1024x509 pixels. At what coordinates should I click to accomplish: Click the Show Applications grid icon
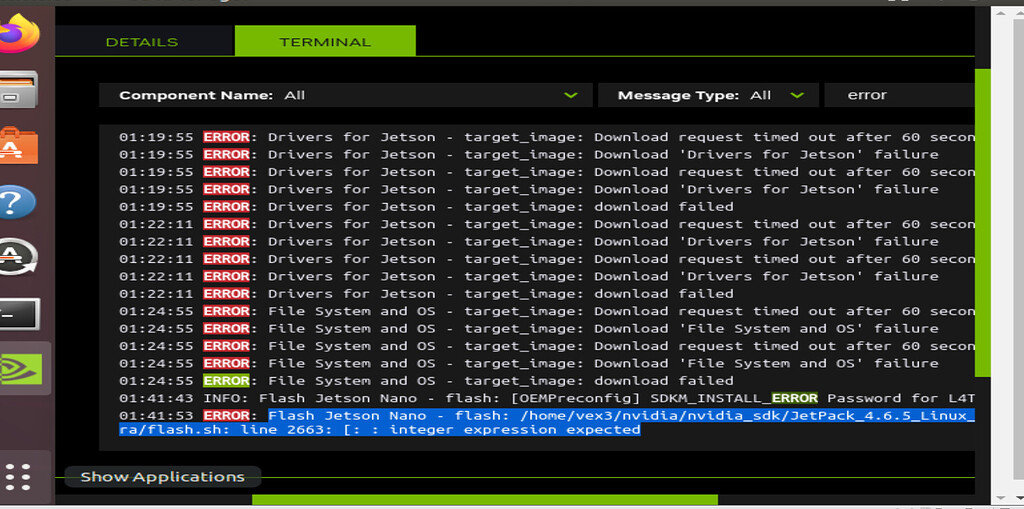[20, 475]
